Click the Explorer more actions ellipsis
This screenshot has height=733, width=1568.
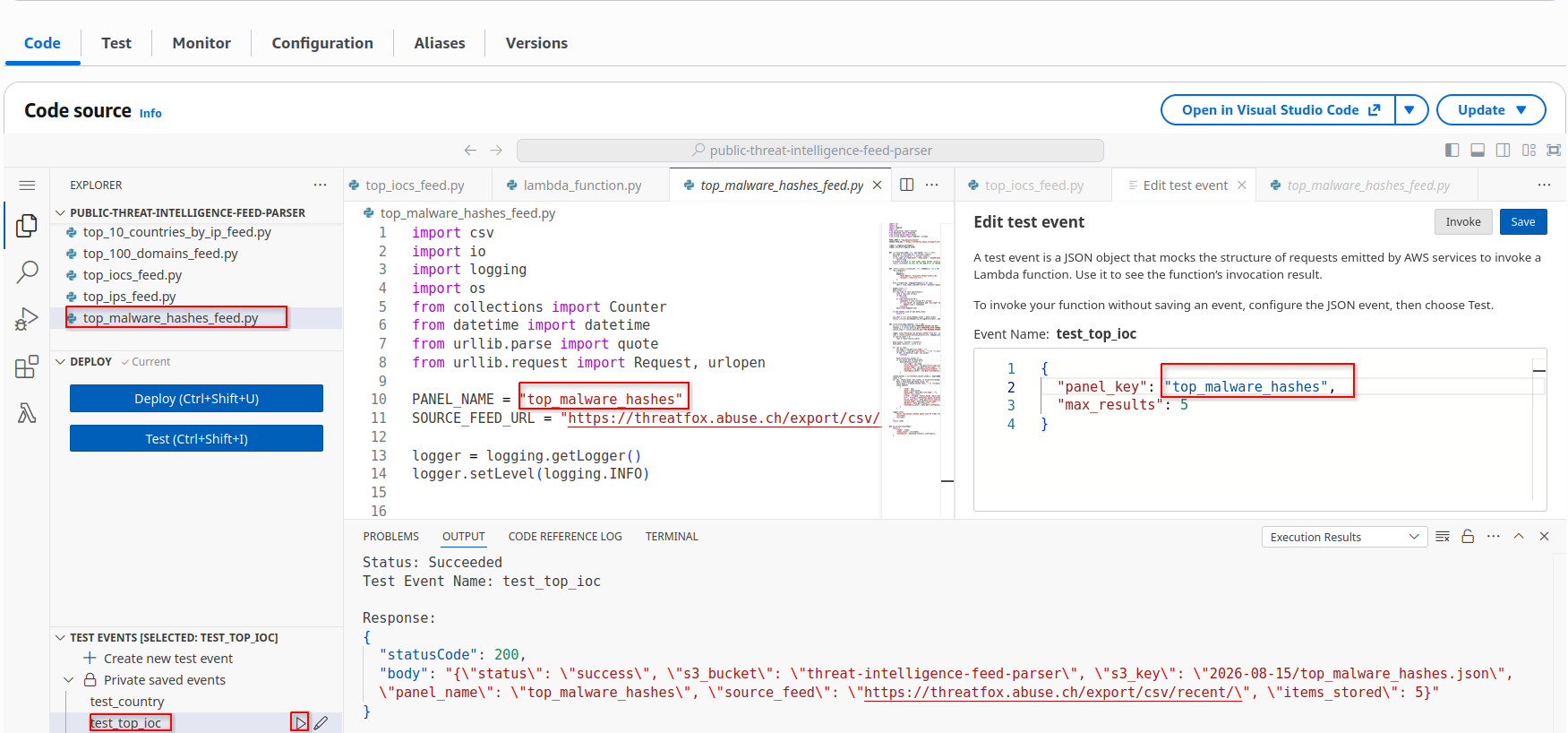[x=320, y=185]
